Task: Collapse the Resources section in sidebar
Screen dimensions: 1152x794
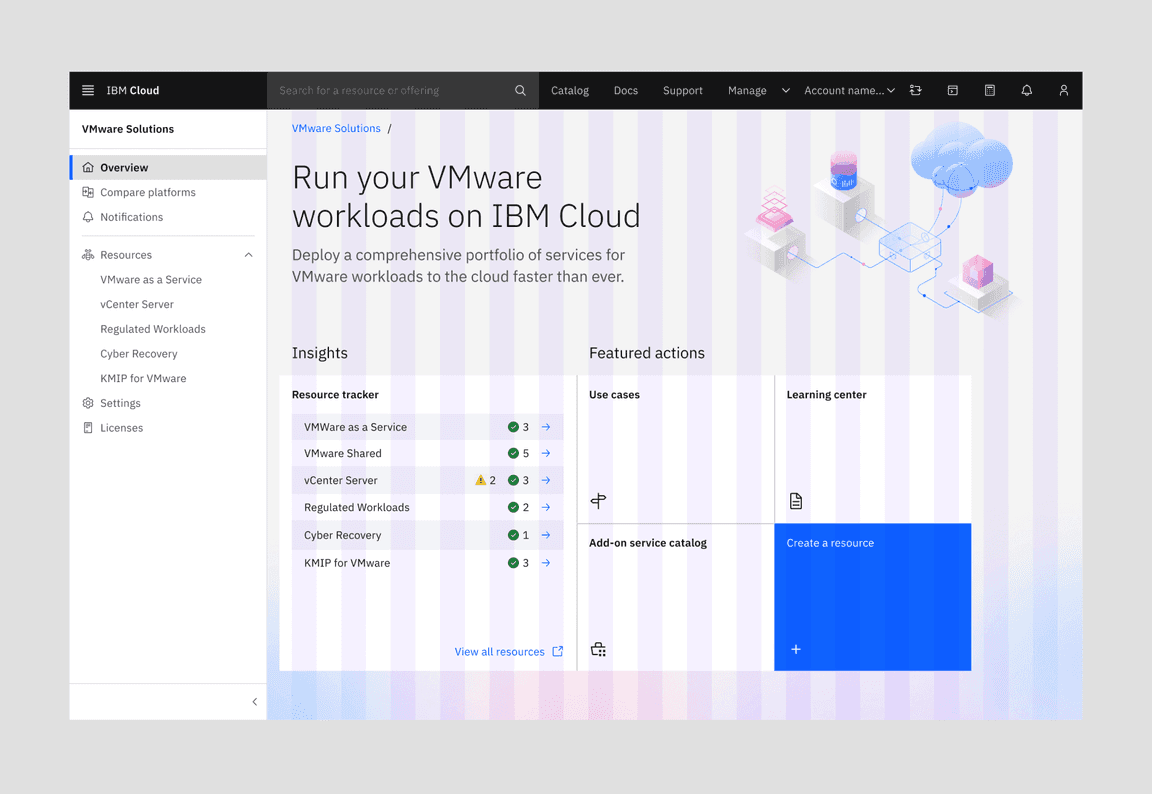Action: 249,255
